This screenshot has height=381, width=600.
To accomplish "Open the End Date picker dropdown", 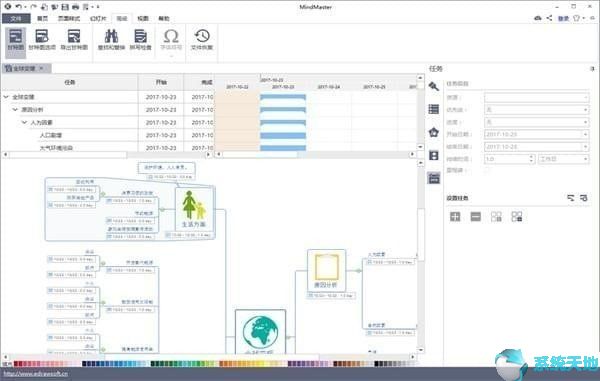I will point(585,147).
